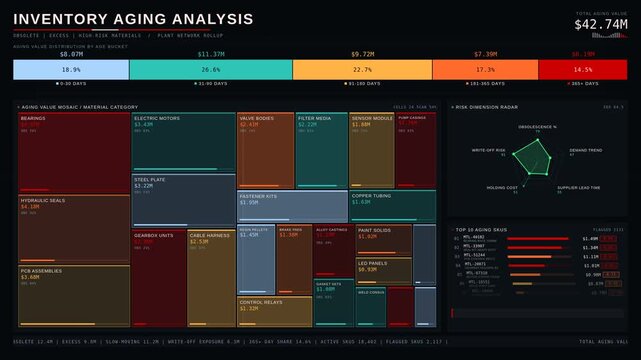Click the red badge beside $1.49M SKU
641x360 pixels.
tap(609, 239)
